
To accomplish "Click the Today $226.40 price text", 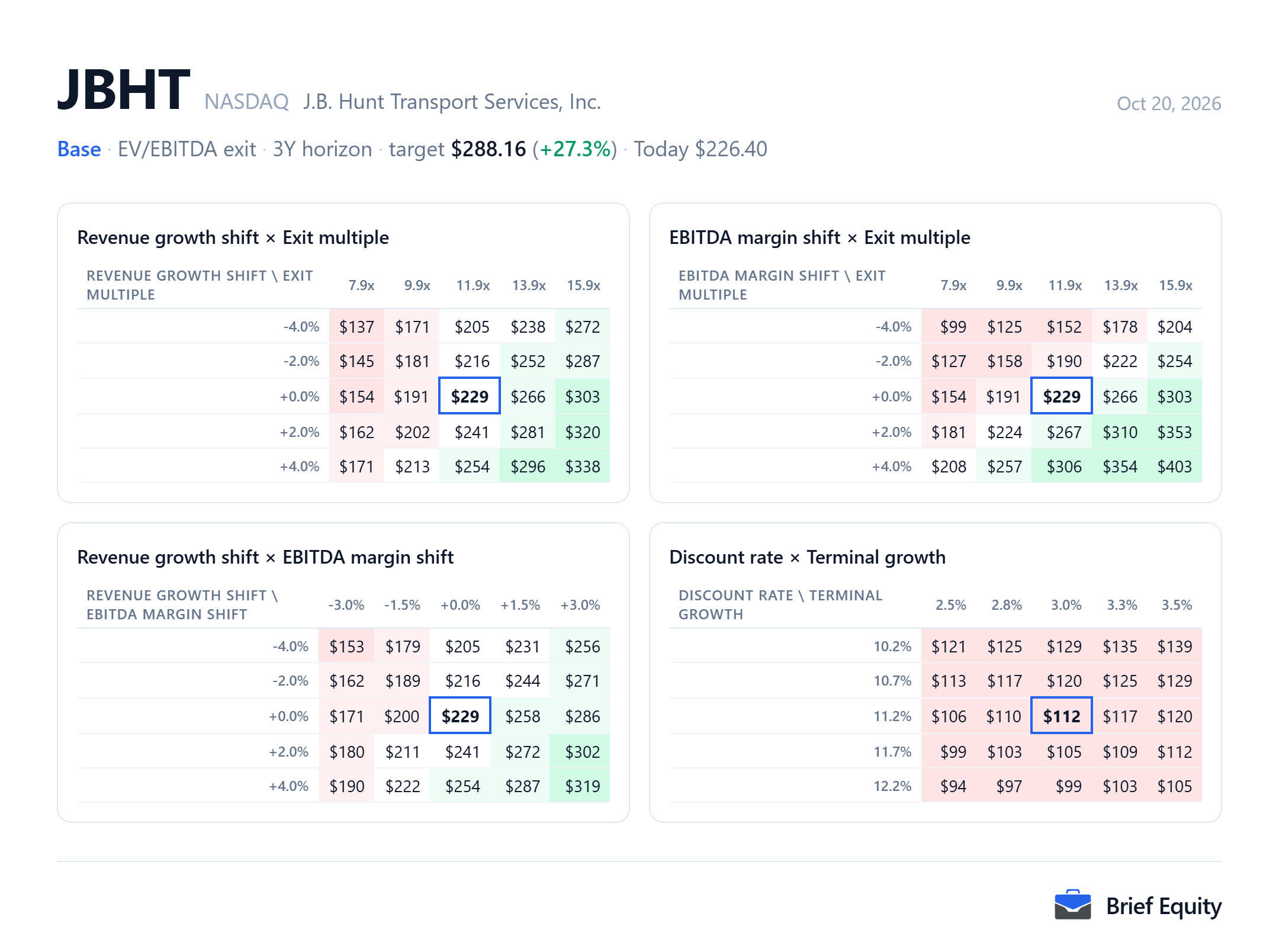I will pyautogui.click(x=700, y=149).
